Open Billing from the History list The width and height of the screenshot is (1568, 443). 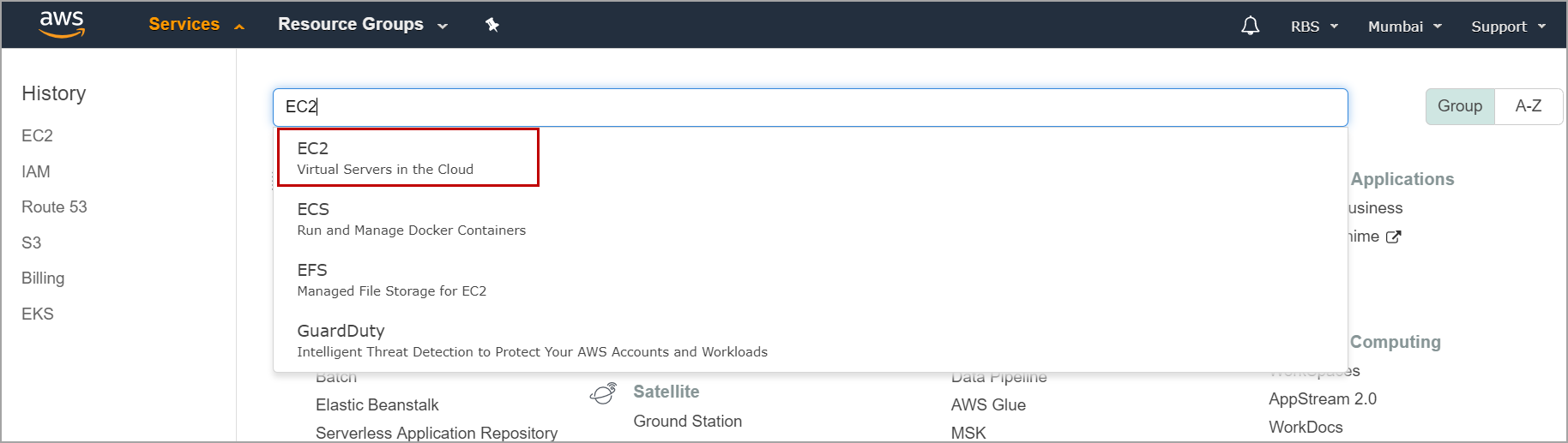pyautogui.click(x=43, y=278)
